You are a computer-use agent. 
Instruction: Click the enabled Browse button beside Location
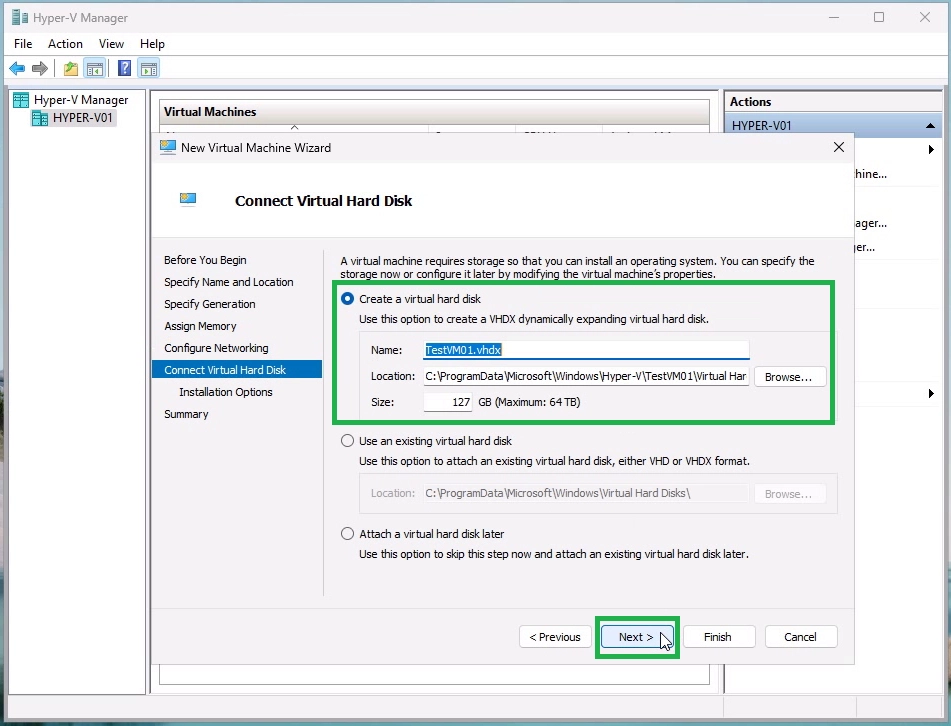790,377
